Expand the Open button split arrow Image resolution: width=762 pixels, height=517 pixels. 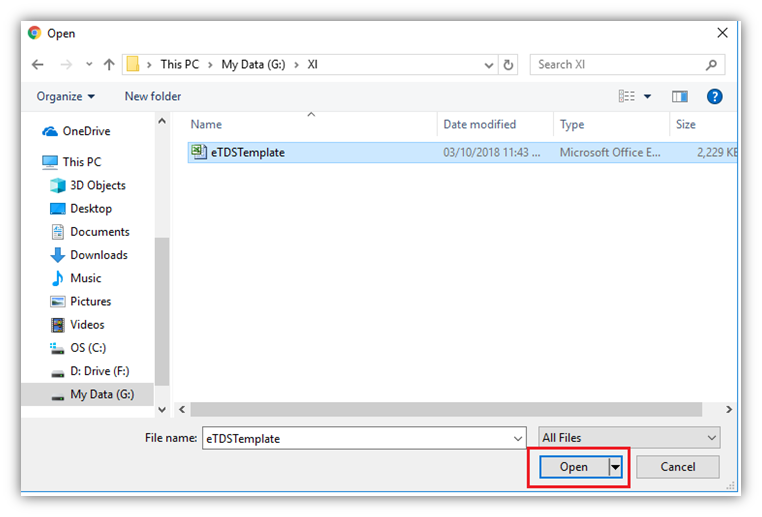[x=616, y=467]
